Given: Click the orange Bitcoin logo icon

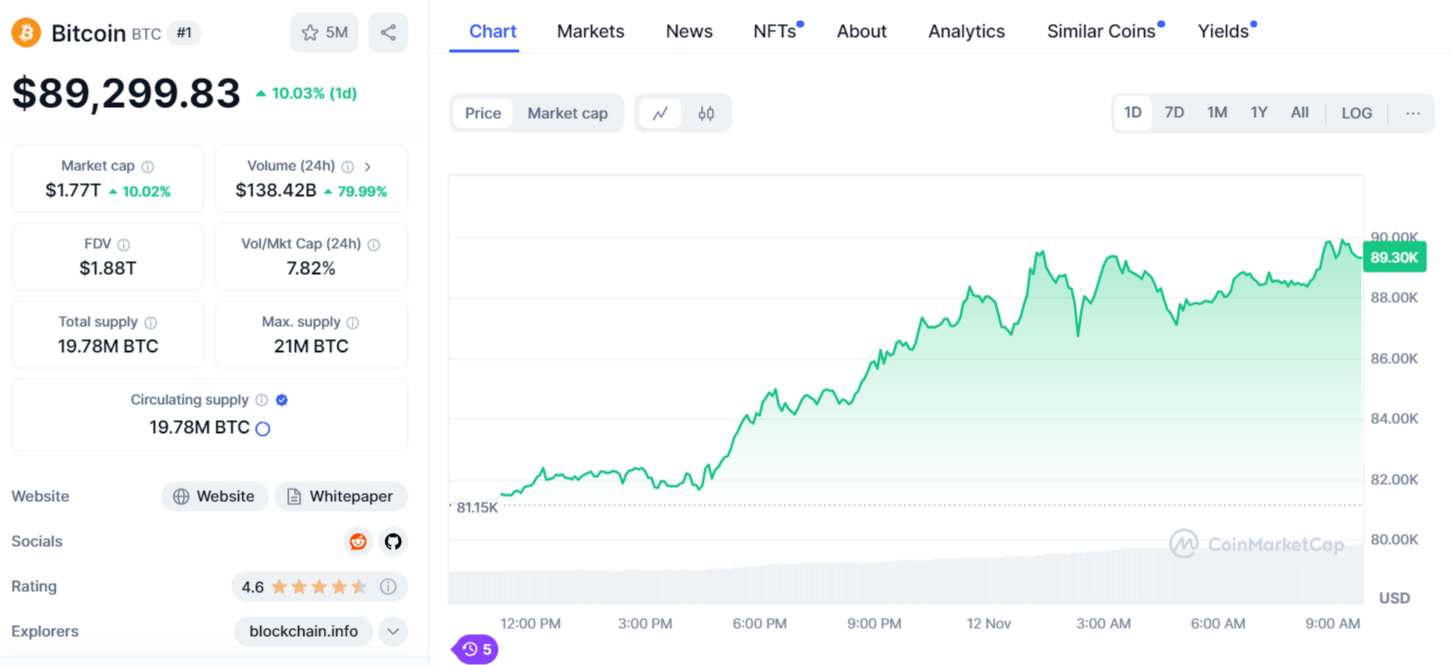Looking at the screenshot, I should pos(27,33).
